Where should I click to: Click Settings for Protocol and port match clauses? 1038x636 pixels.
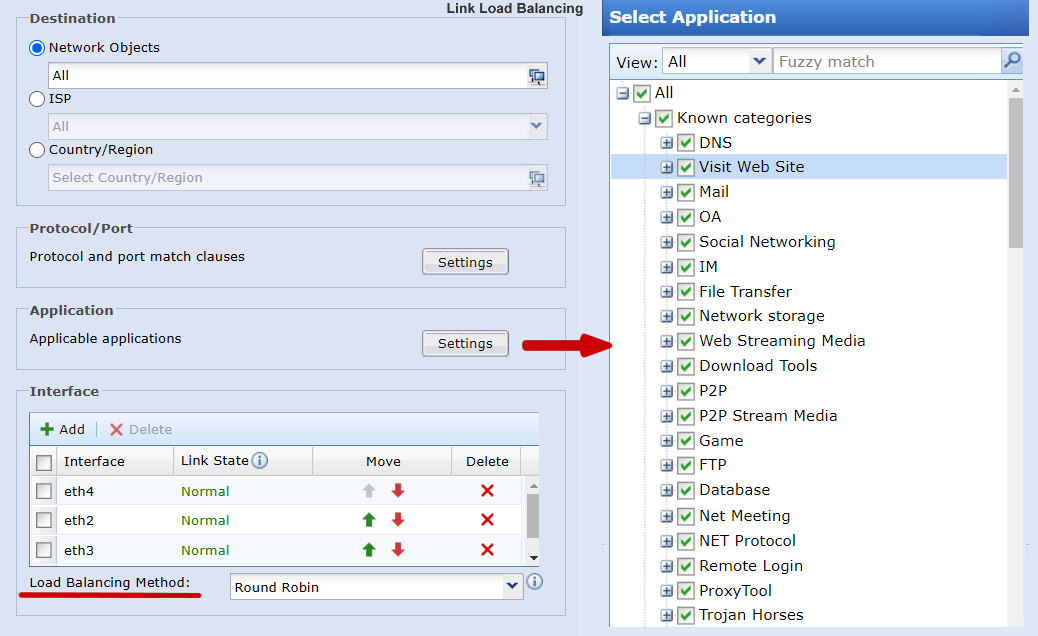pyautogui.click(x=465, y=261)
